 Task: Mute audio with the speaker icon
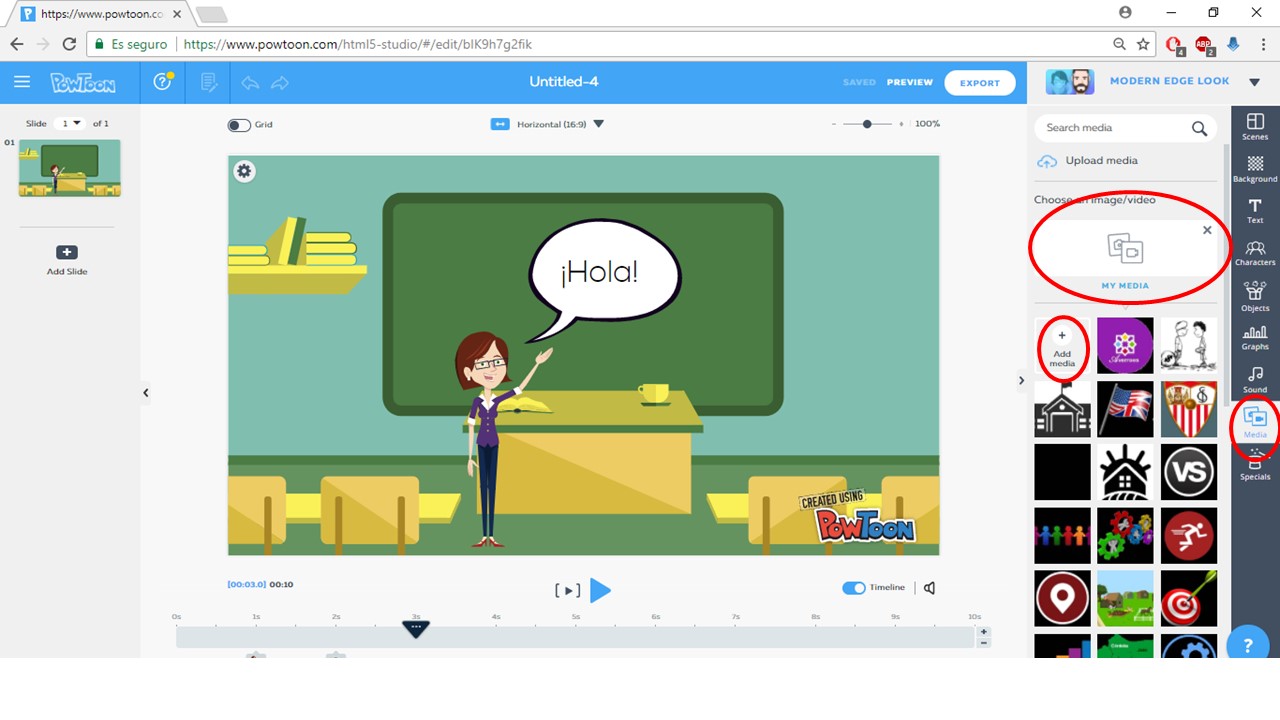[x=929, y=588]
